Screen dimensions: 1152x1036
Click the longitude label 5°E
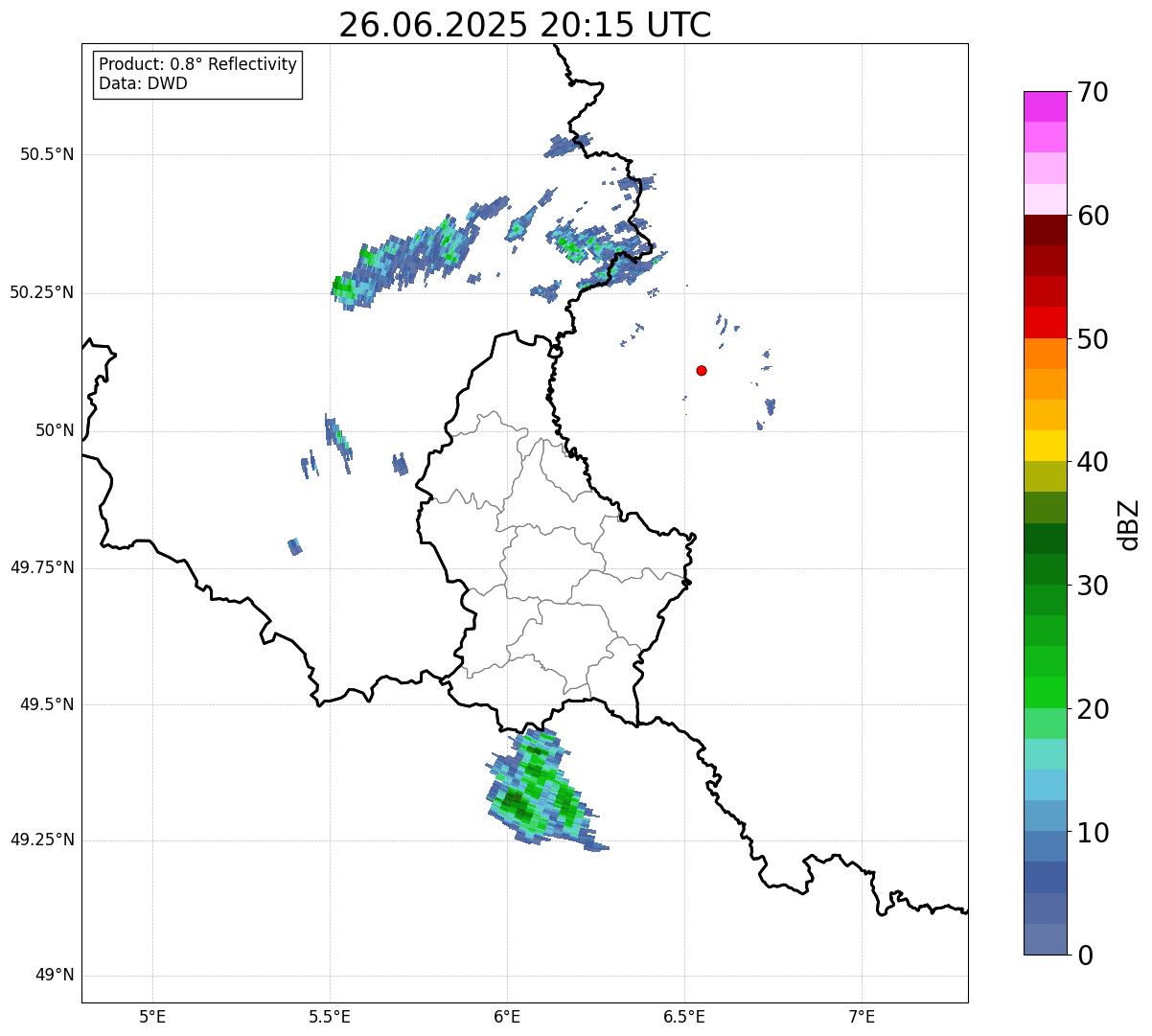153,1016
